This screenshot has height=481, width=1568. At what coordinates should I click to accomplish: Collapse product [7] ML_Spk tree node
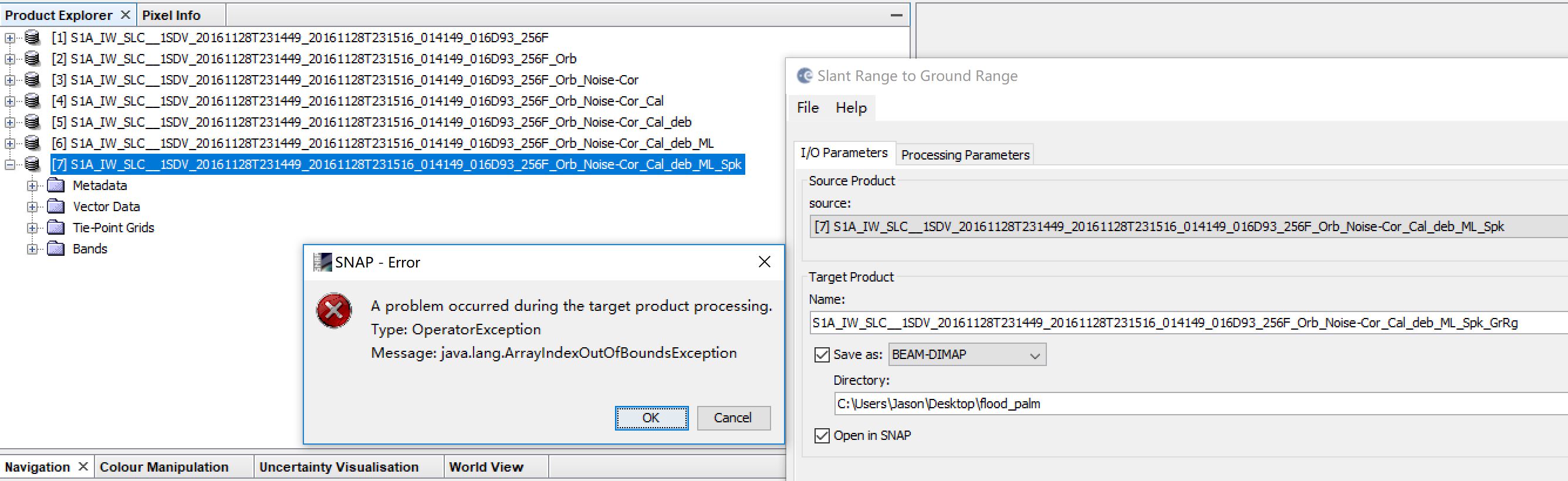tap(10, 164)
